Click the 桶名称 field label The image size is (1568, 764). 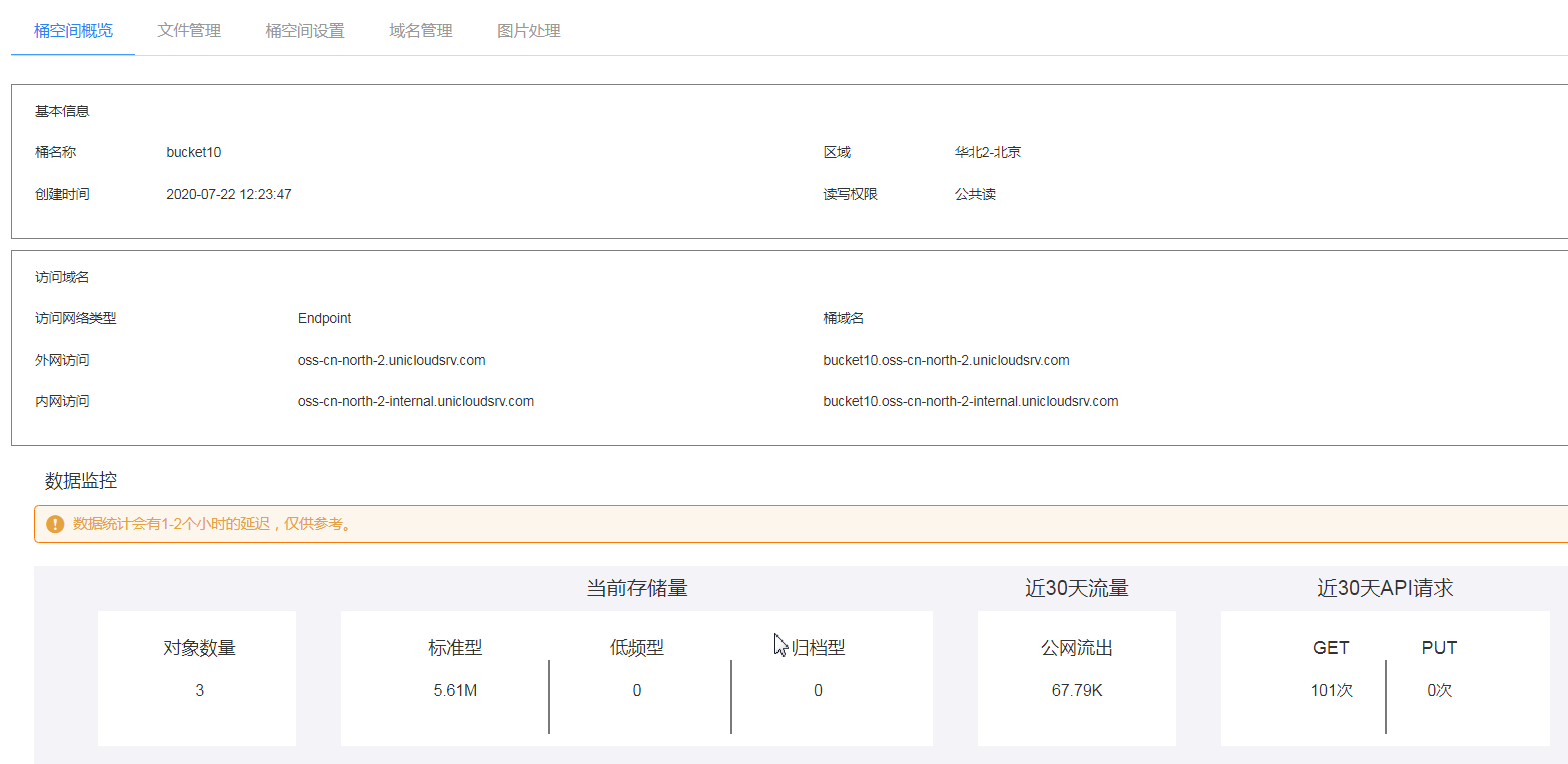[x=55, y=153]
